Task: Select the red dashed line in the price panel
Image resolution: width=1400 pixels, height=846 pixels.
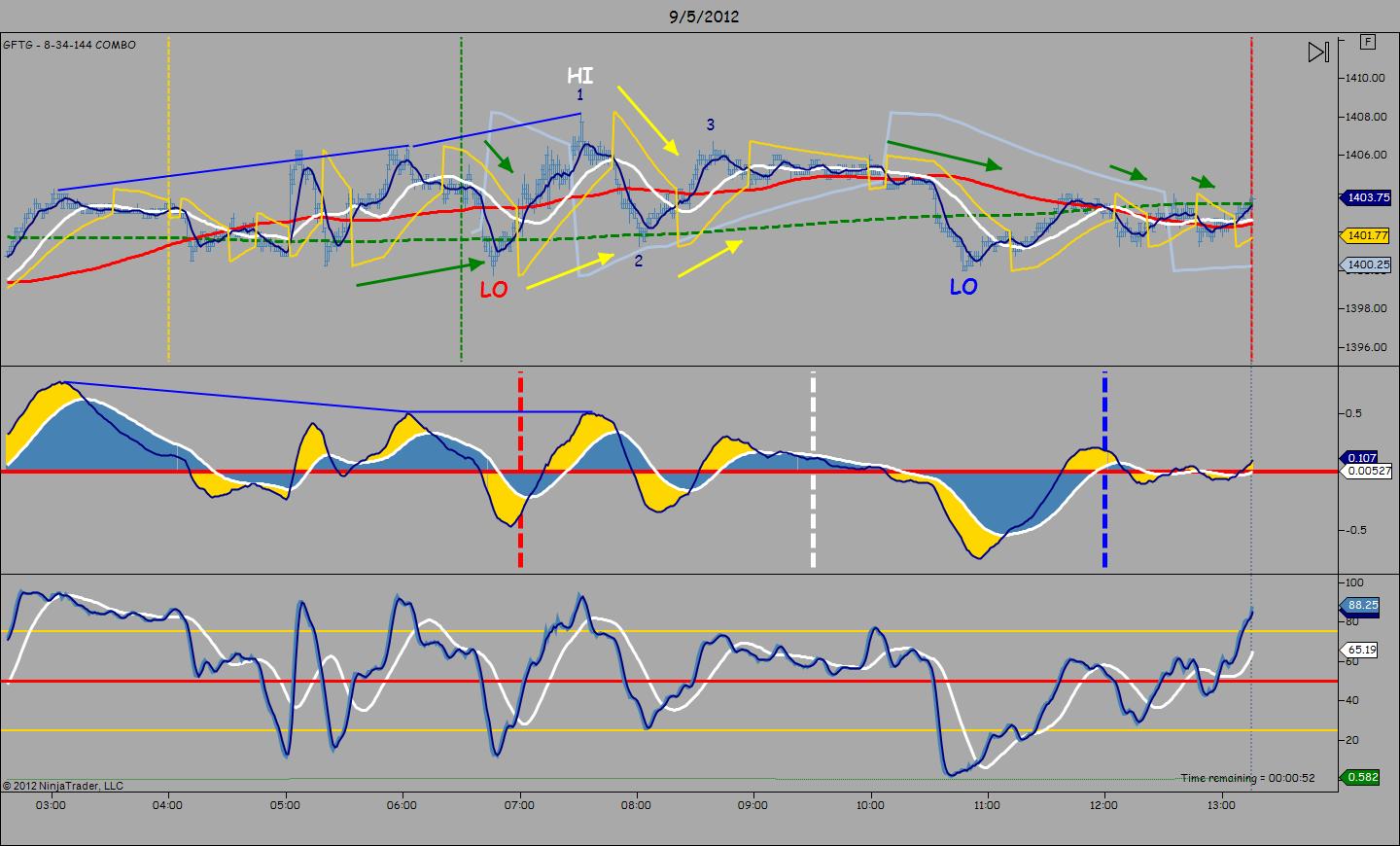Action: [x=1251, y=199]
